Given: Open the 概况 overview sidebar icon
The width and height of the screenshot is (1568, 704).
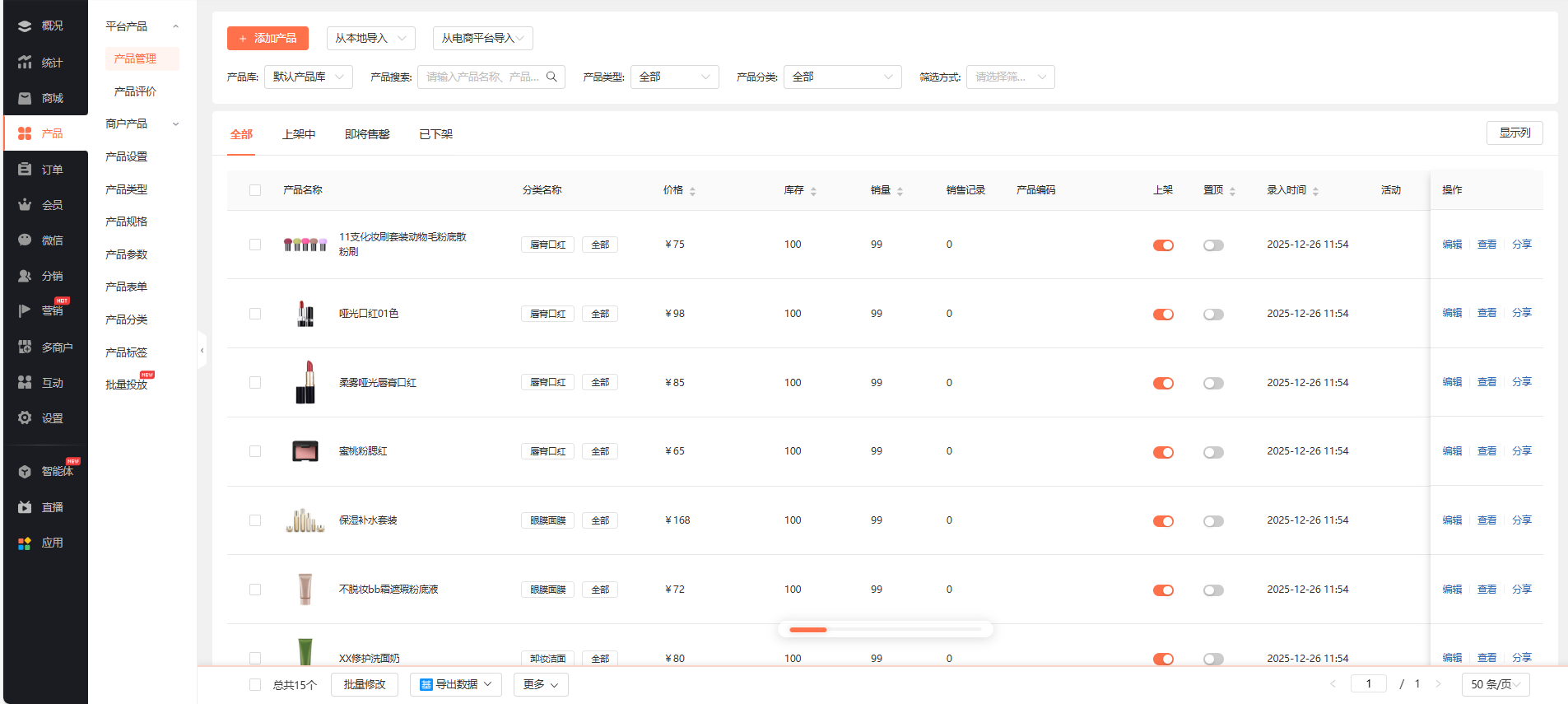Looking at the screenshot, I should [25, 26].
